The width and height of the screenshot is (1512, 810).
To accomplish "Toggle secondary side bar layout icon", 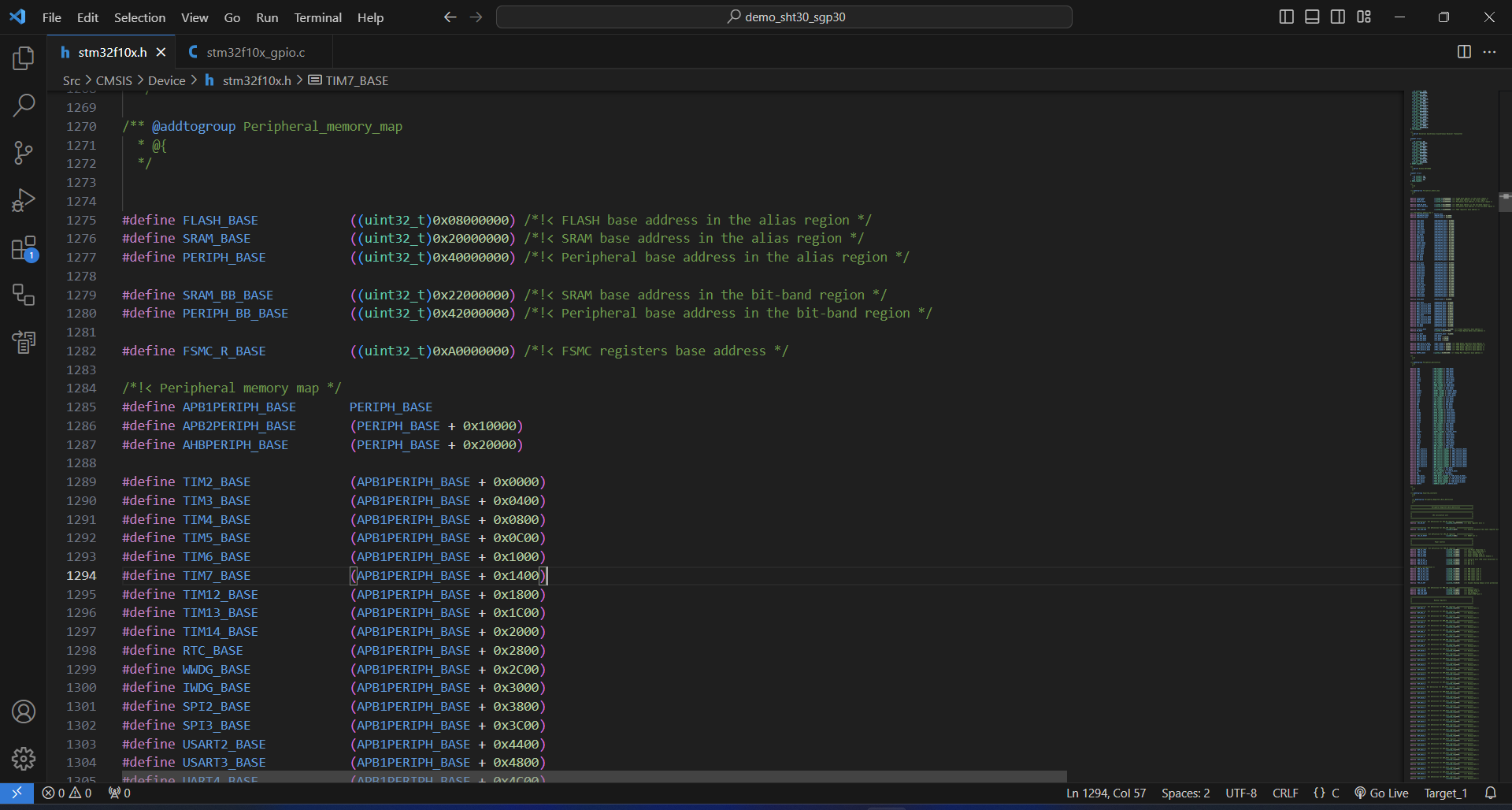I will (x=1338, y=17).
